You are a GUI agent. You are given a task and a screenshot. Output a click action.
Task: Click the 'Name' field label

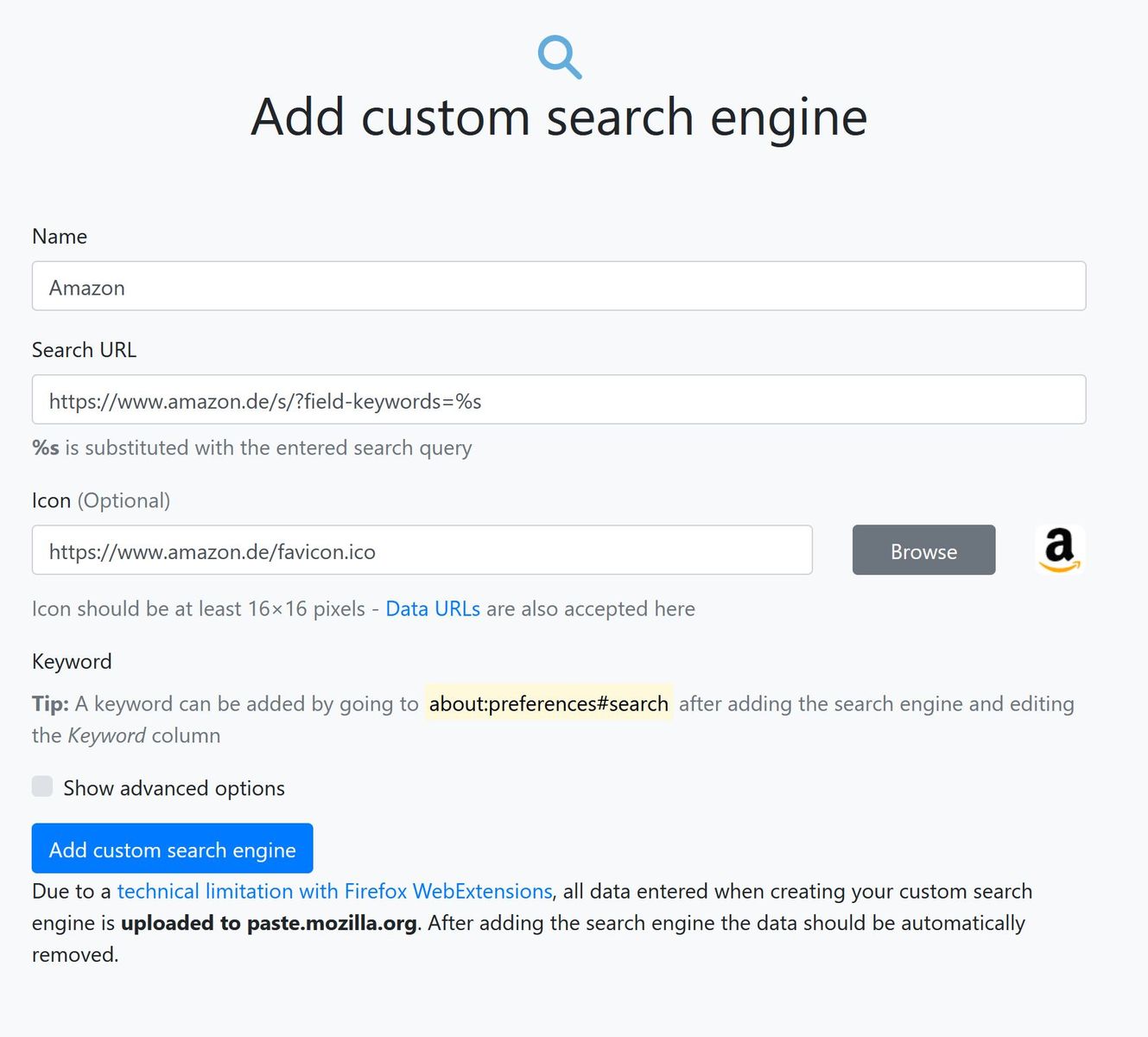click(60, 236)
